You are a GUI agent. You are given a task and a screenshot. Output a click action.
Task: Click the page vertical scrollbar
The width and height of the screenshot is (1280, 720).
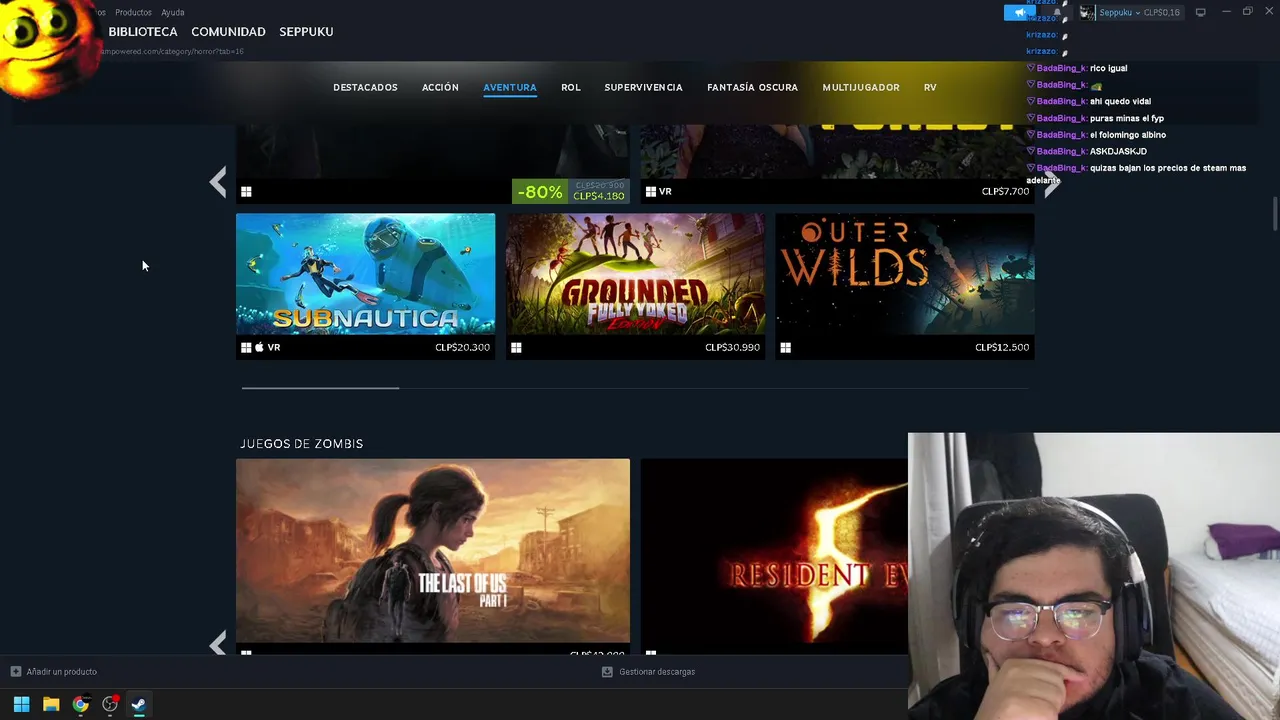[1274, 215]
